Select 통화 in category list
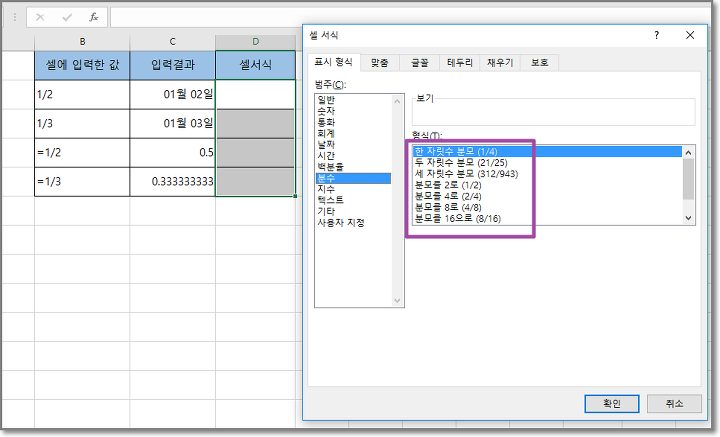This screenshot has height=437, width=720. tap(353, 122)
